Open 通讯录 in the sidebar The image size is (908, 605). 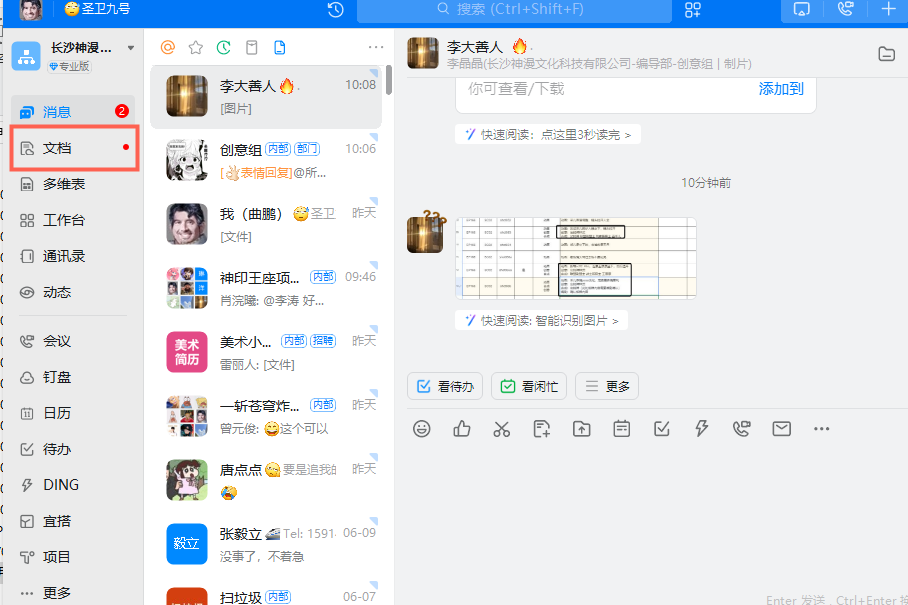point(73,256)
